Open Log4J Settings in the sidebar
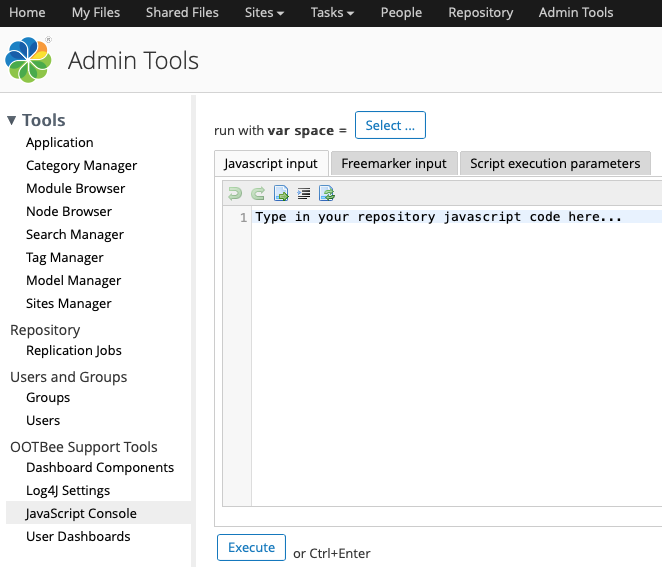 tap(68, 491)
